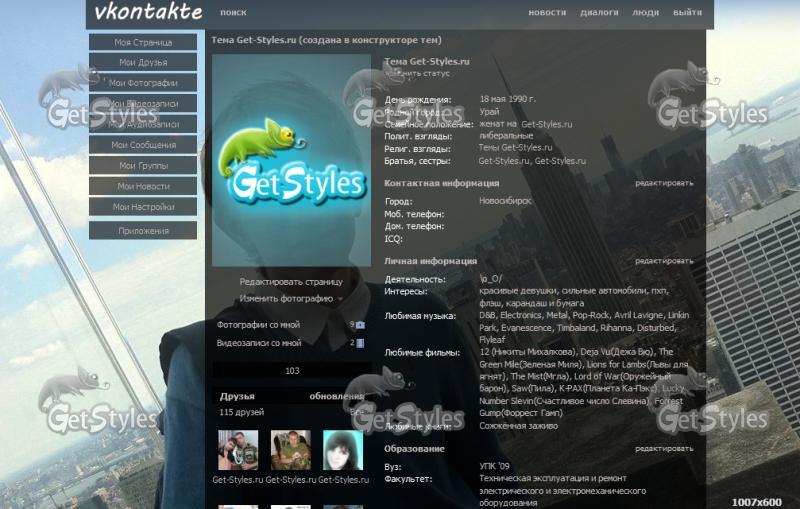Click the vkontakte logo in the header
Screen dimensions: 800x509
[148, 13]
